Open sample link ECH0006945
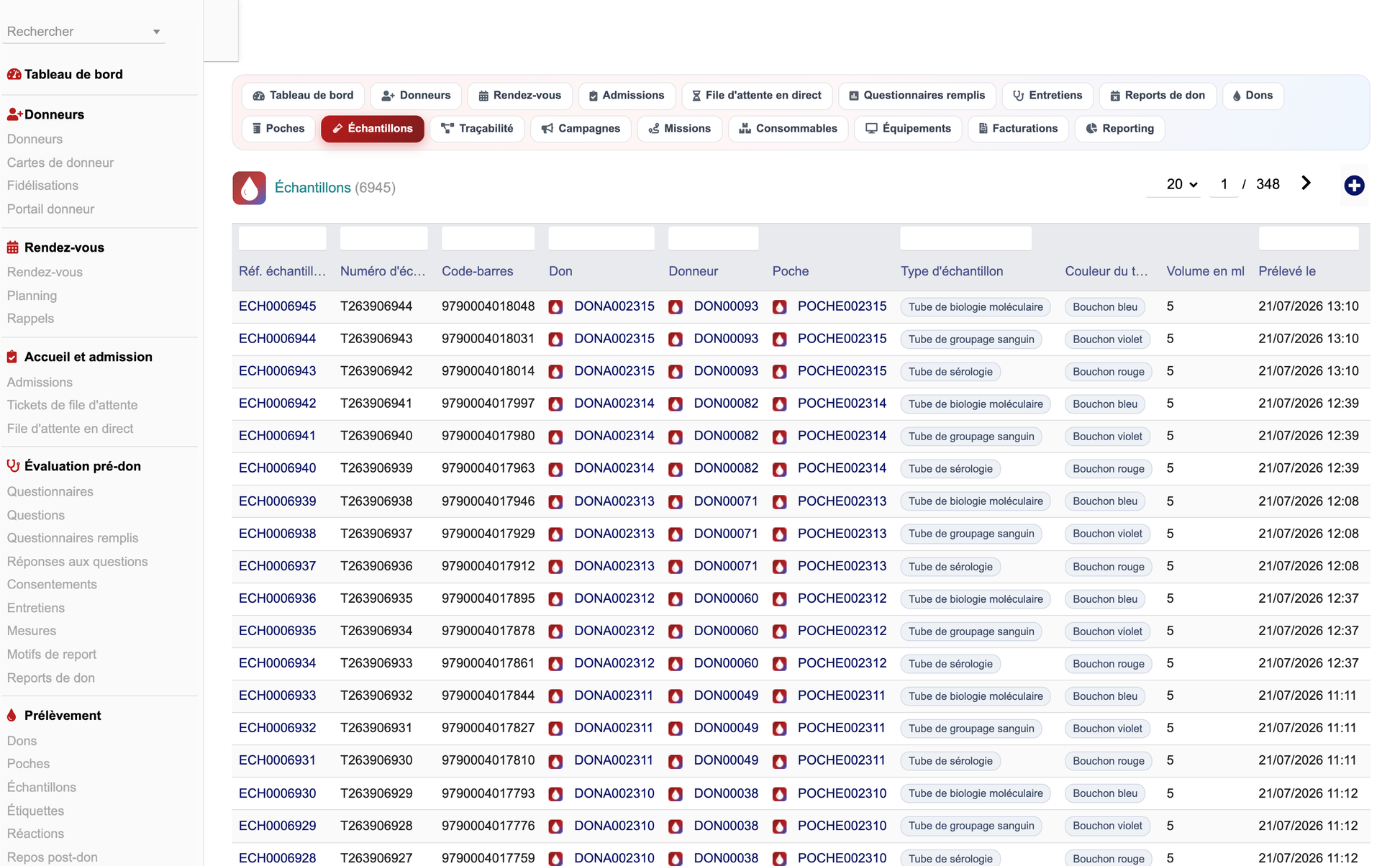1400x866 pixels. click(278, 306)
